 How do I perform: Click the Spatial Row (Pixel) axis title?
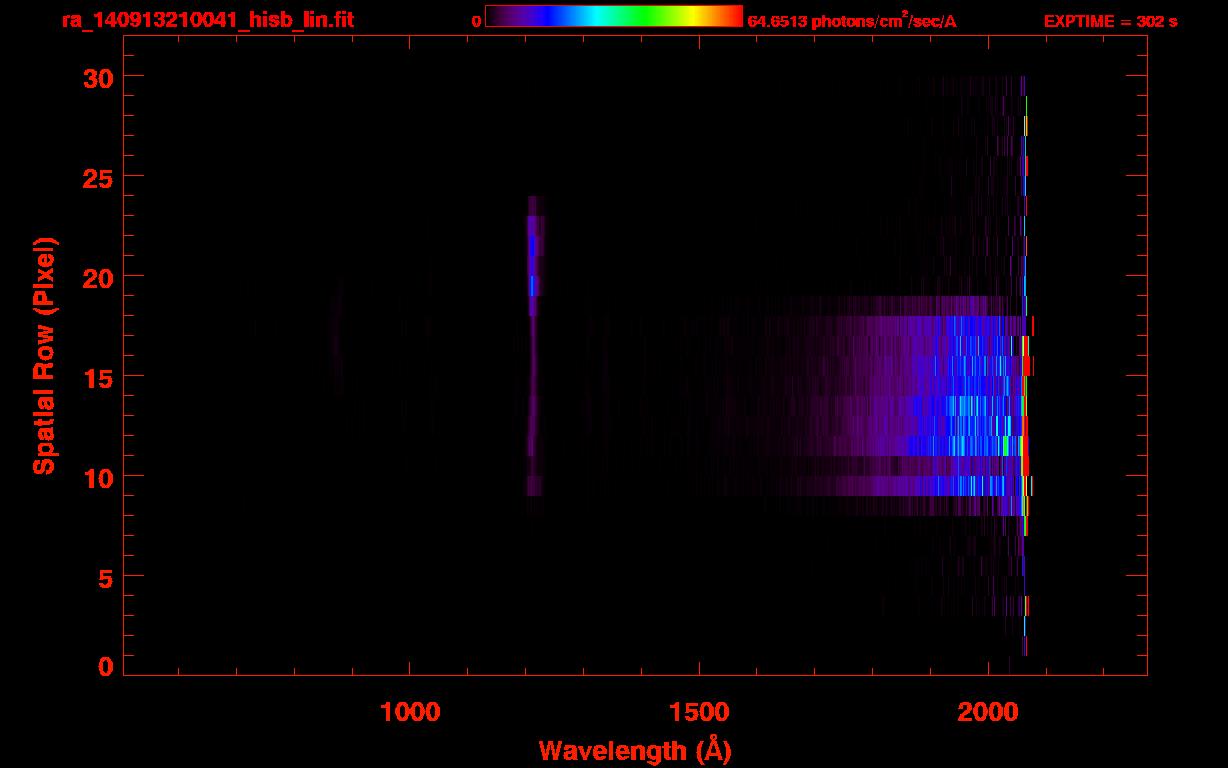[x=44, y=356]
